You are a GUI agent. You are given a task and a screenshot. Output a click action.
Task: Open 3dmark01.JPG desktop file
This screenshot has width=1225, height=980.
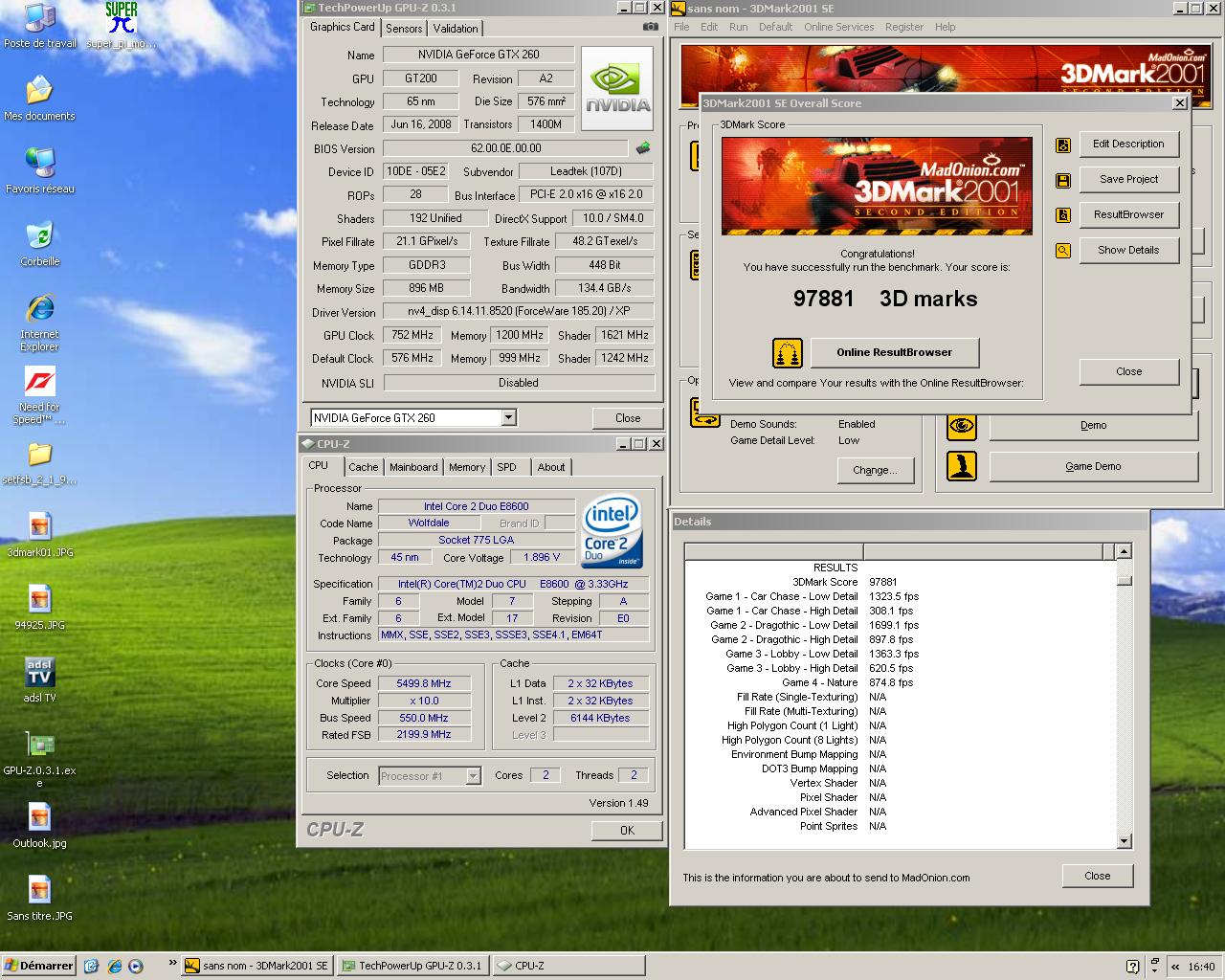click(x=39, y=535)
